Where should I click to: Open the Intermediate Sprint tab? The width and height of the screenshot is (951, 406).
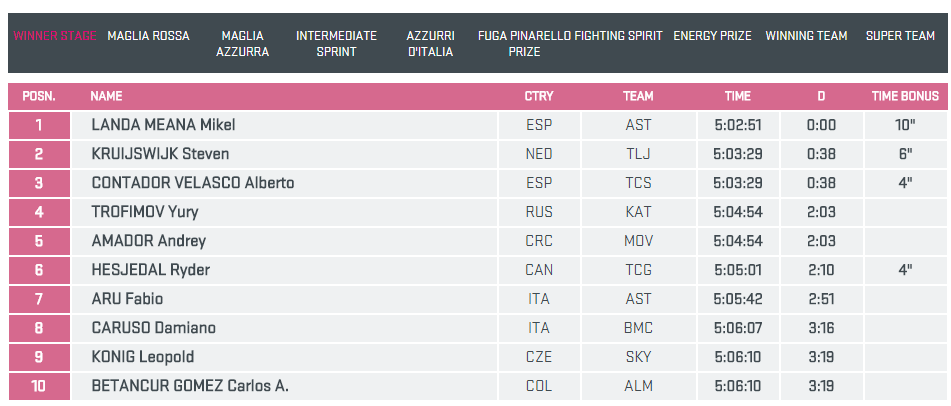pos(336,43)
